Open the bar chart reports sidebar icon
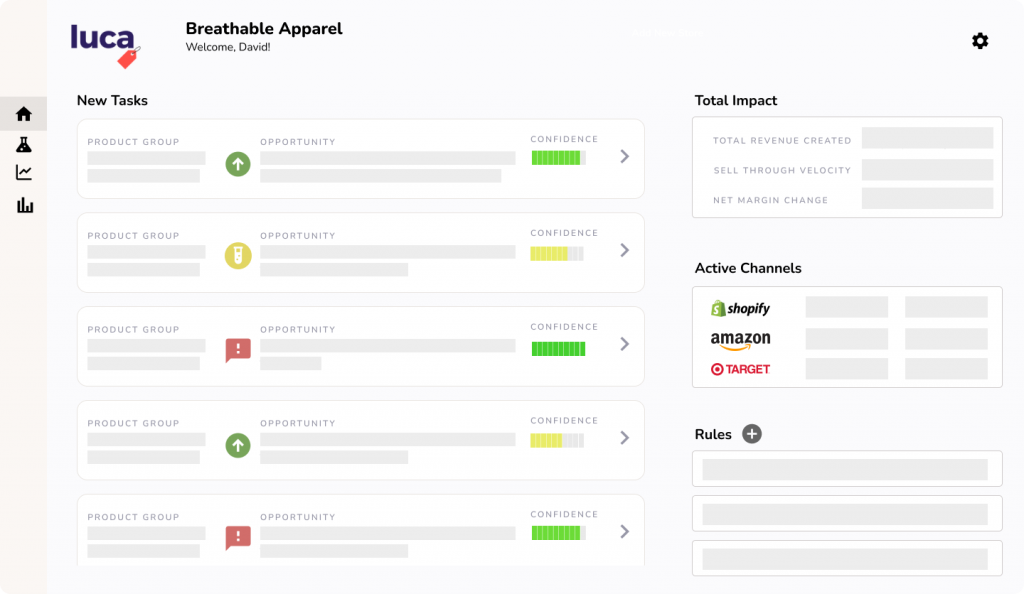 click(24, 205)
